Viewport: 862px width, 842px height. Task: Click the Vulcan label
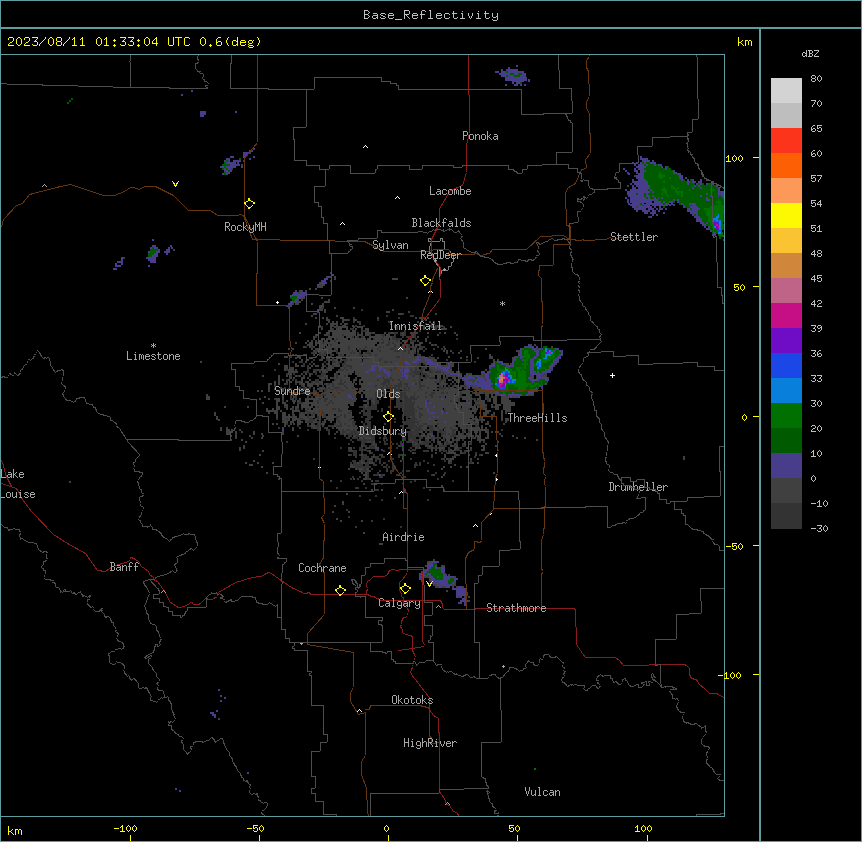(542, 792)
